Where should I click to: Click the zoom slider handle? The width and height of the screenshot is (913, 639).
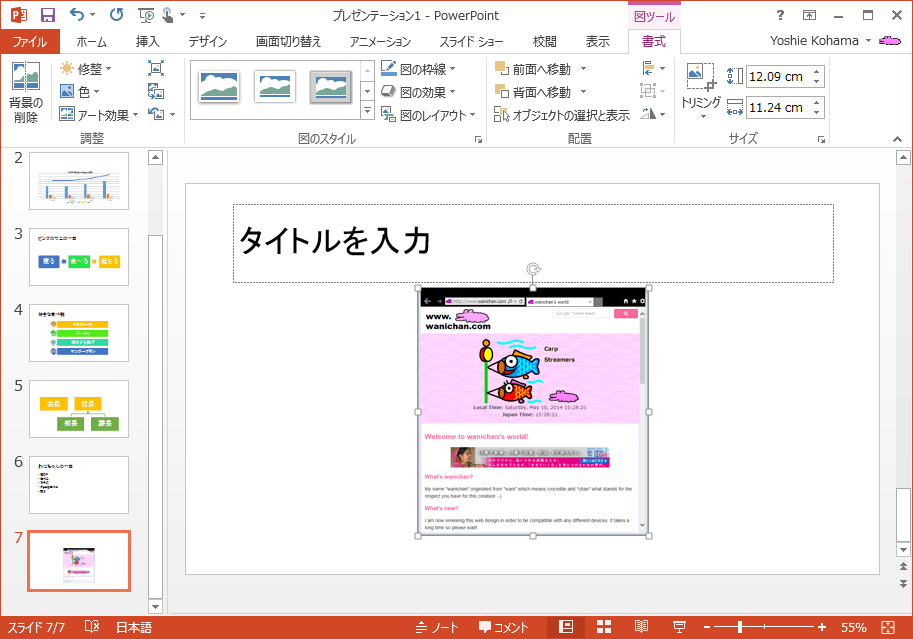(741, 627)
